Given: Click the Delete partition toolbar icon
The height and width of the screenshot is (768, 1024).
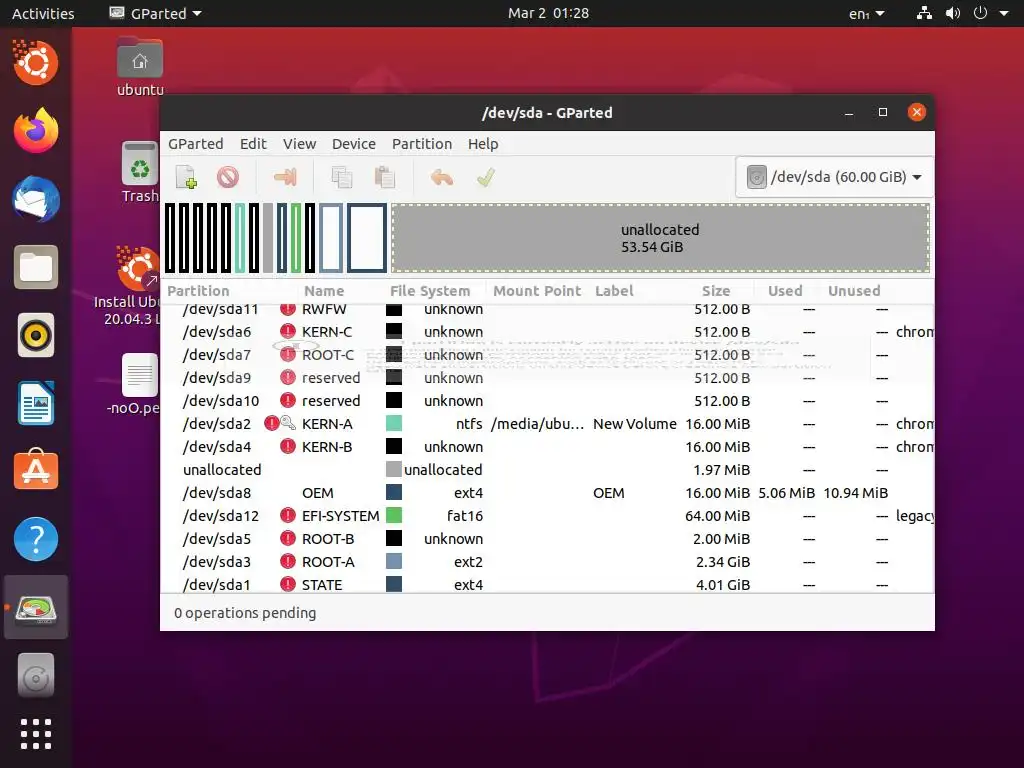Looking at the screenshot, I should click(x=228, y=177).
